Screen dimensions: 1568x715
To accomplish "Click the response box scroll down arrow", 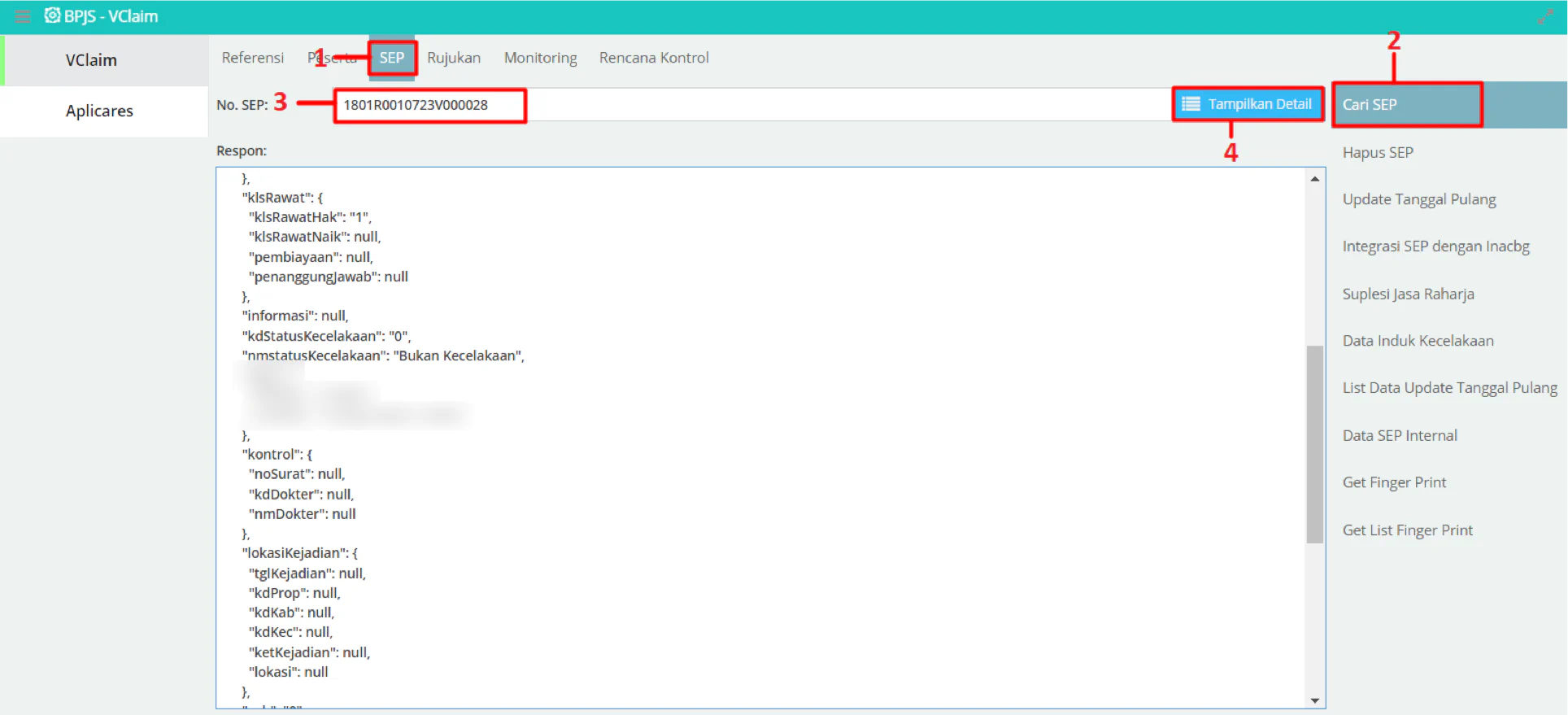I will tap(1315, 700).
